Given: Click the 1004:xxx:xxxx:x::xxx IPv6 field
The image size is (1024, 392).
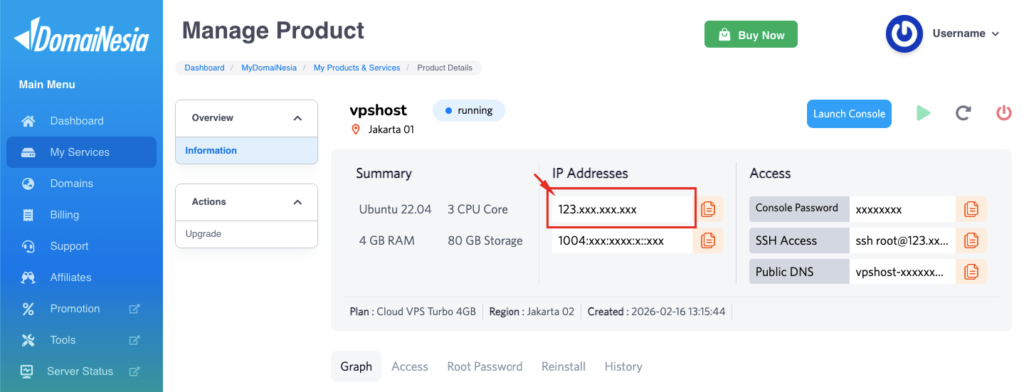Looking at the screenshot, I should click(622, 240).
